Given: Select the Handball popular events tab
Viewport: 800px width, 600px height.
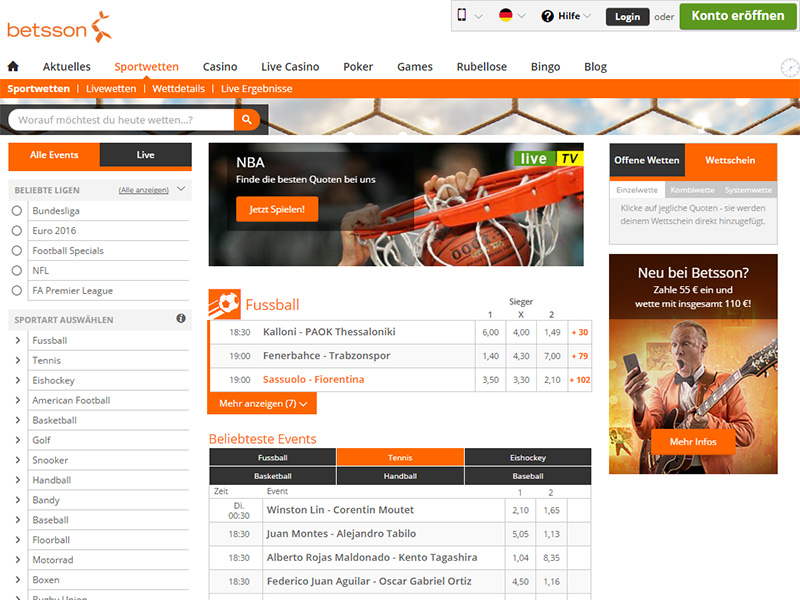Looking at the screenshot, I should 400,476.
